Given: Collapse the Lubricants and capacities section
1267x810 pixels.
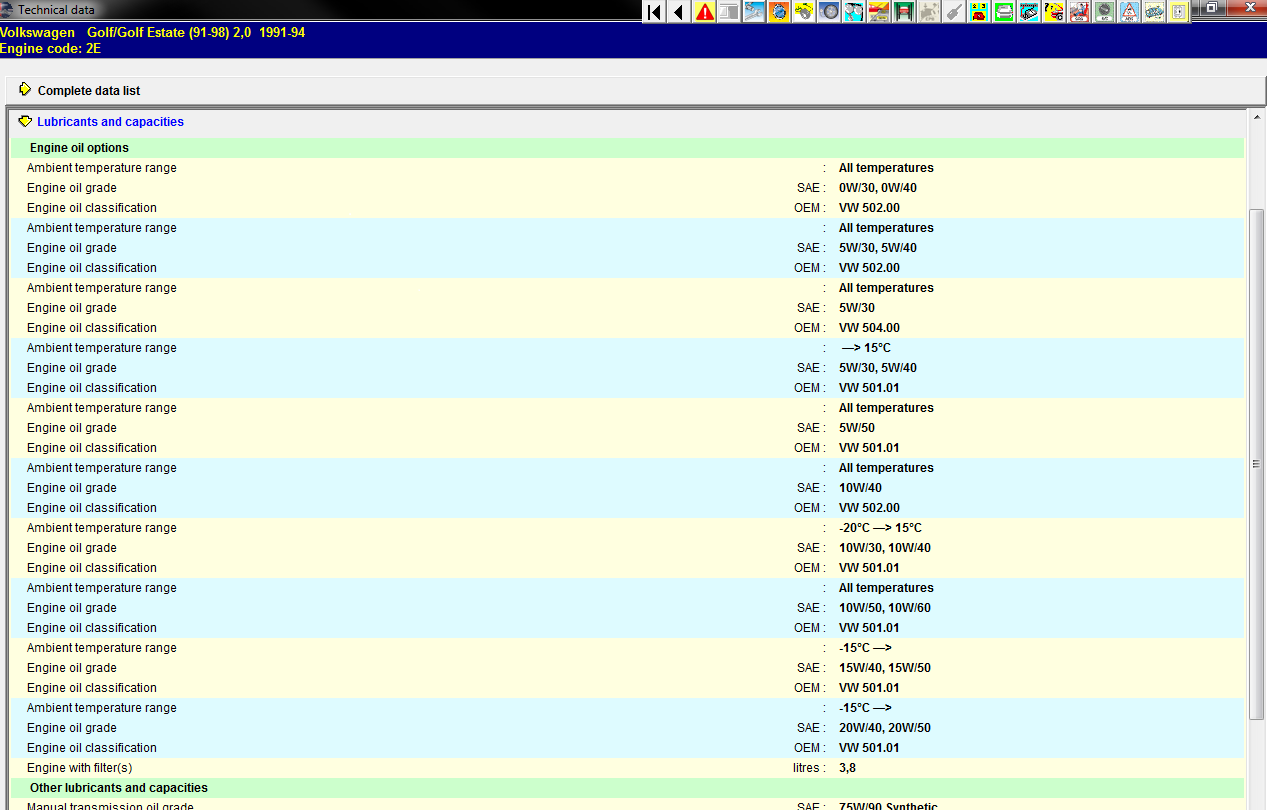Looking at the screenshot, I should point(25,122).
